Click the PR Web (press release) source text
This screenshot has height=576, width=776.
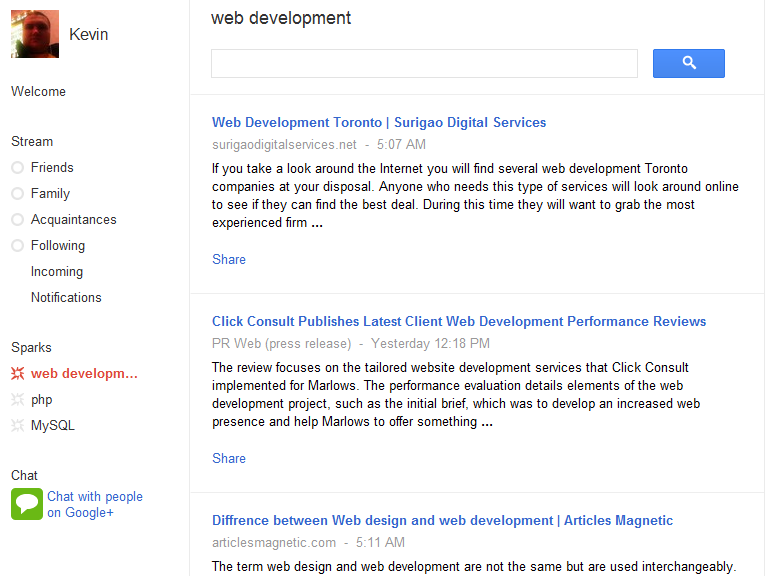(x=282, y=343)
